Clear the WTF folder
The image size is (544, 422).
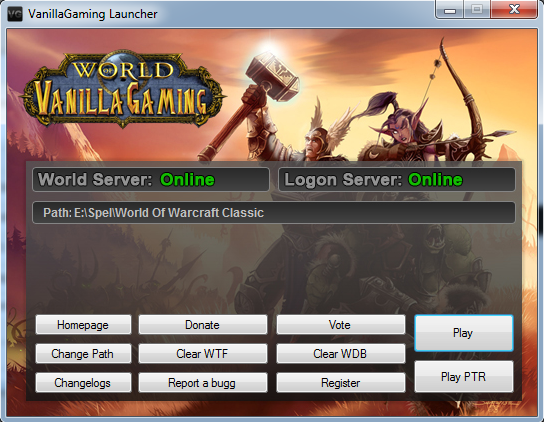click(x=203, y=354)
